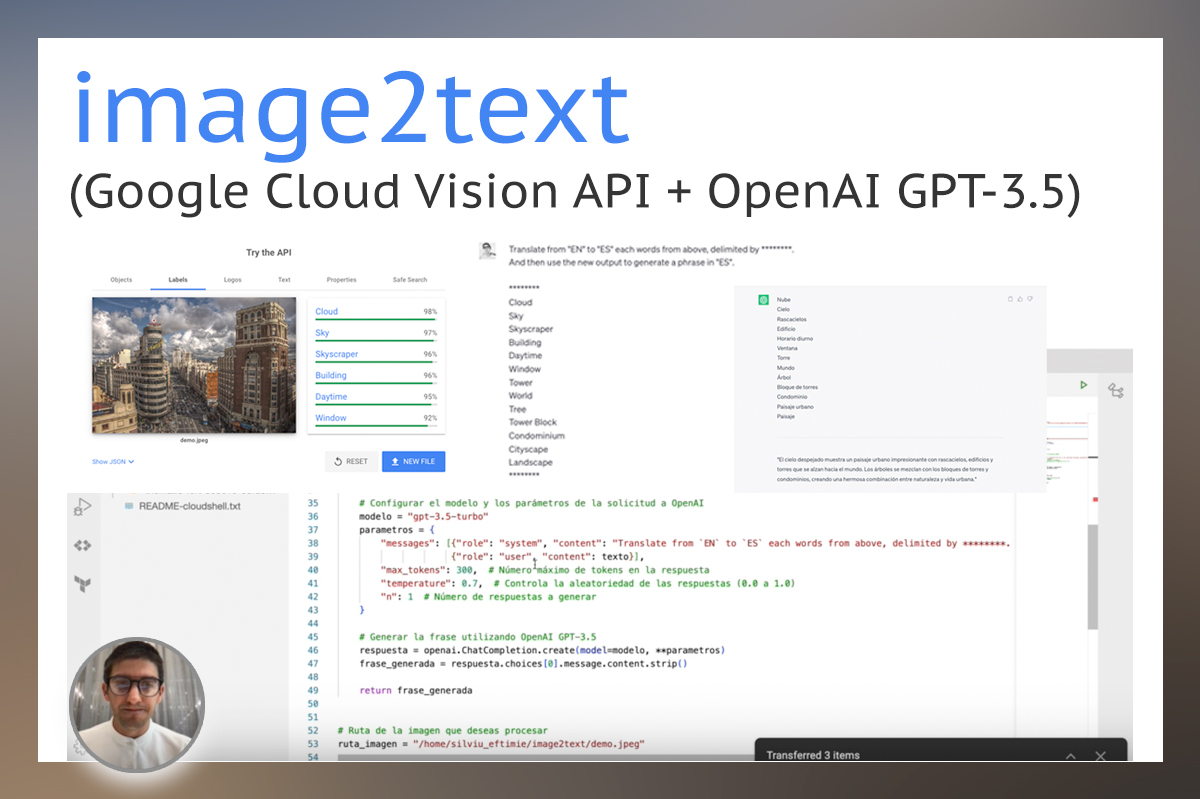The image size is (1200, 799).
Task: Click the Window 92% confidence bar
Action: tap(376, 426)
